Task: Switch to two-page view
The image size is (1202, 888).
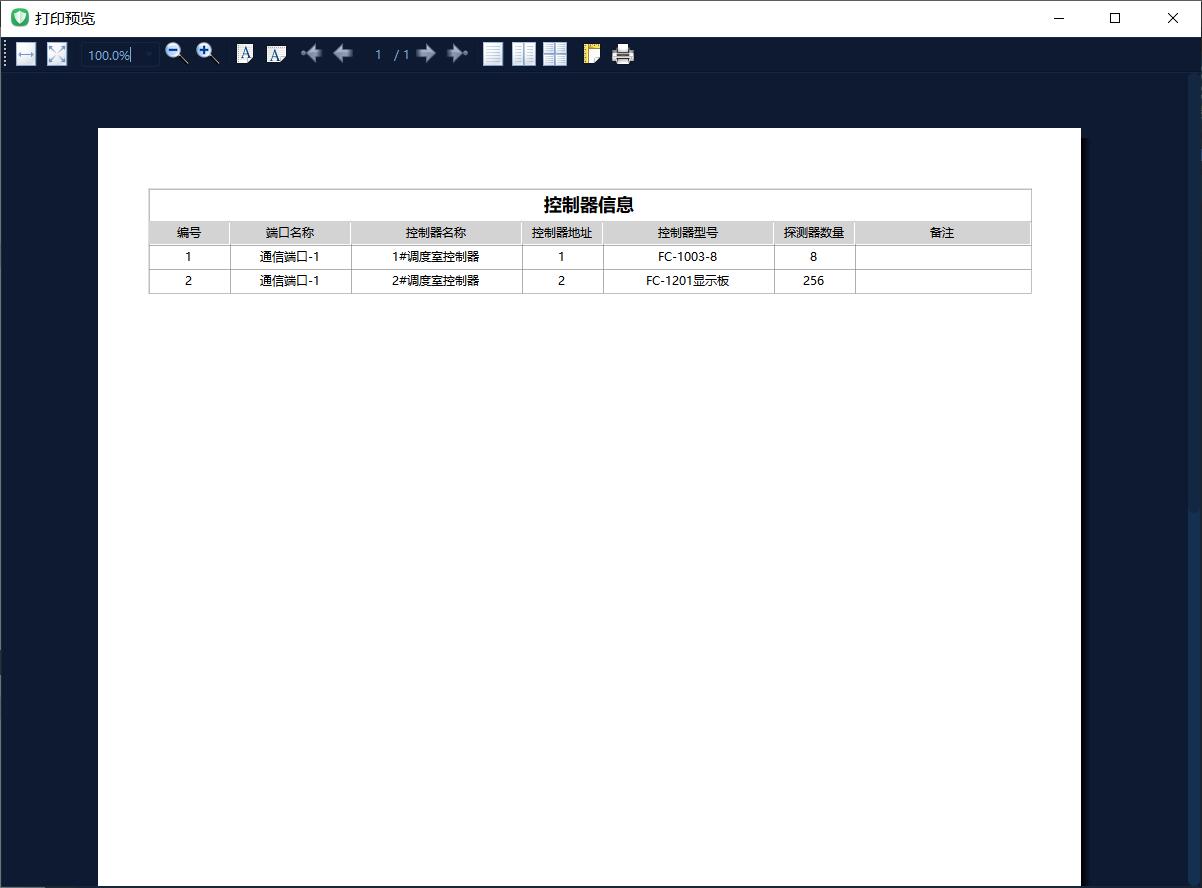Action: (x=524, y=54)
